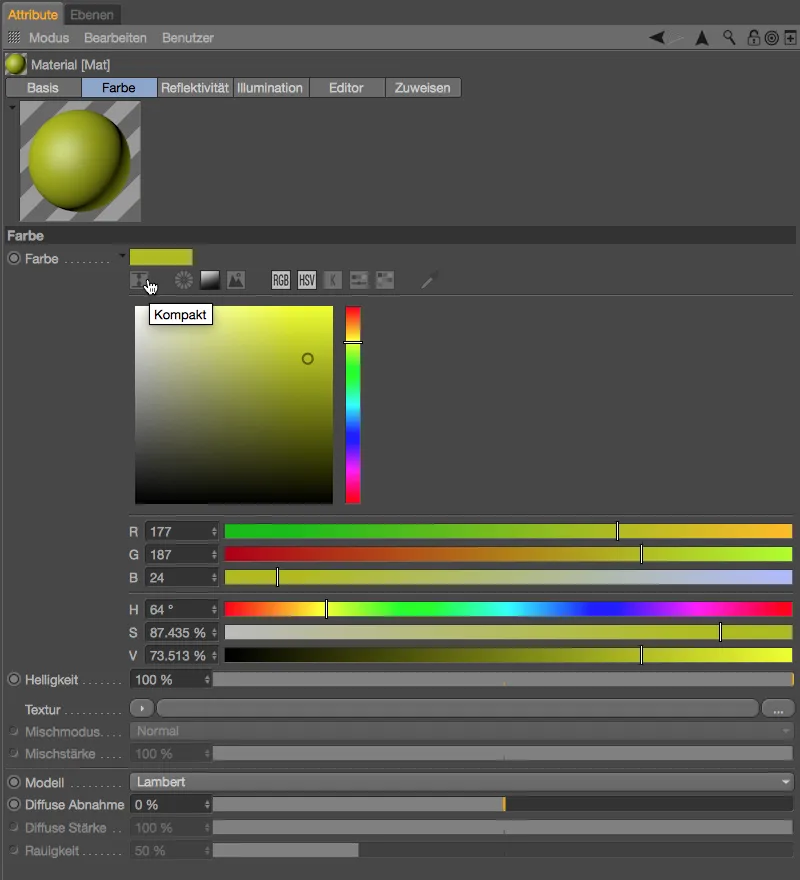Select the spectrum gradient mode icon
Image resolution: width=800 pixels, height=880 pixels.
[x=210, y=279]
